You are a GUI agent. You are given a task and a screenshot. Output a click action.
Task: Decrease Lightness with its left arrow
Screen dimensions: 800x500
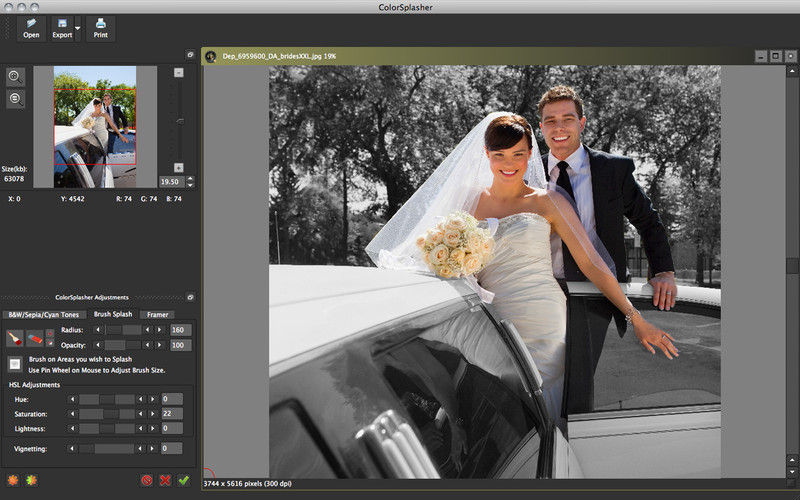[x=72, y=429]
